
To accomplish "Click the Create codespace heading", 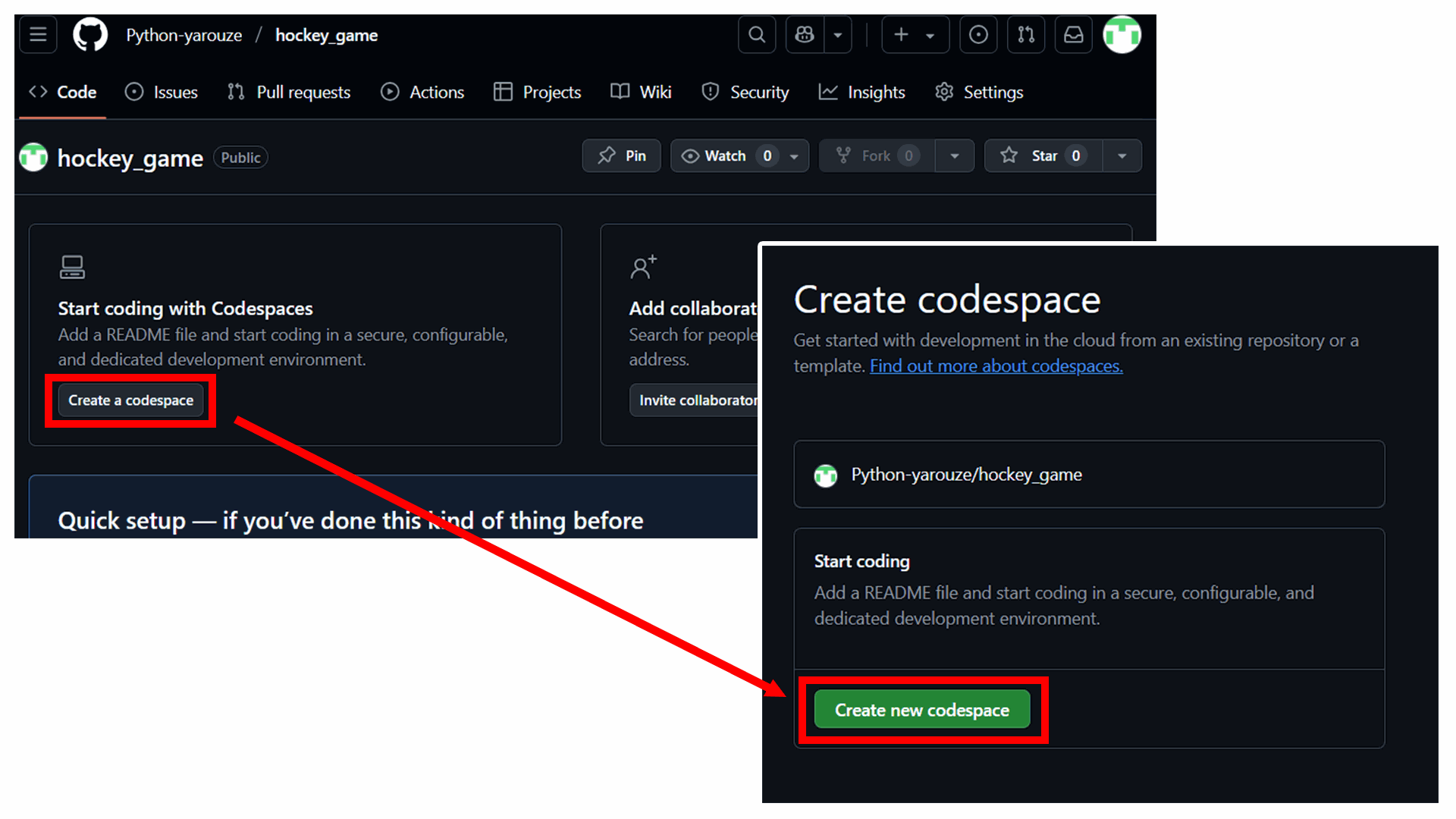I will tap(947, 300).
